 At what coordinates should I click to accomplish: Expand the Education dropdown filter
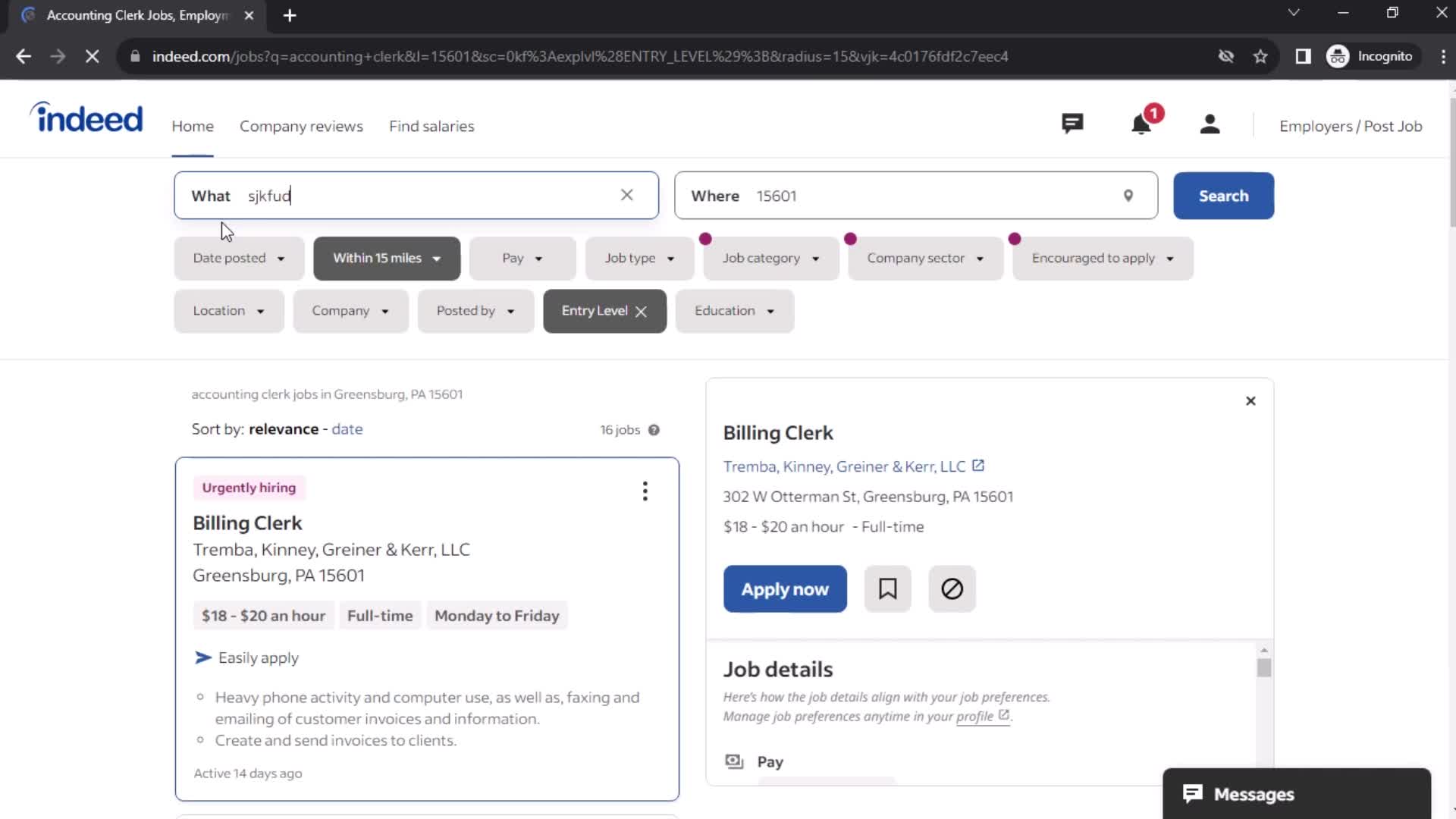(x=734, y=310)
